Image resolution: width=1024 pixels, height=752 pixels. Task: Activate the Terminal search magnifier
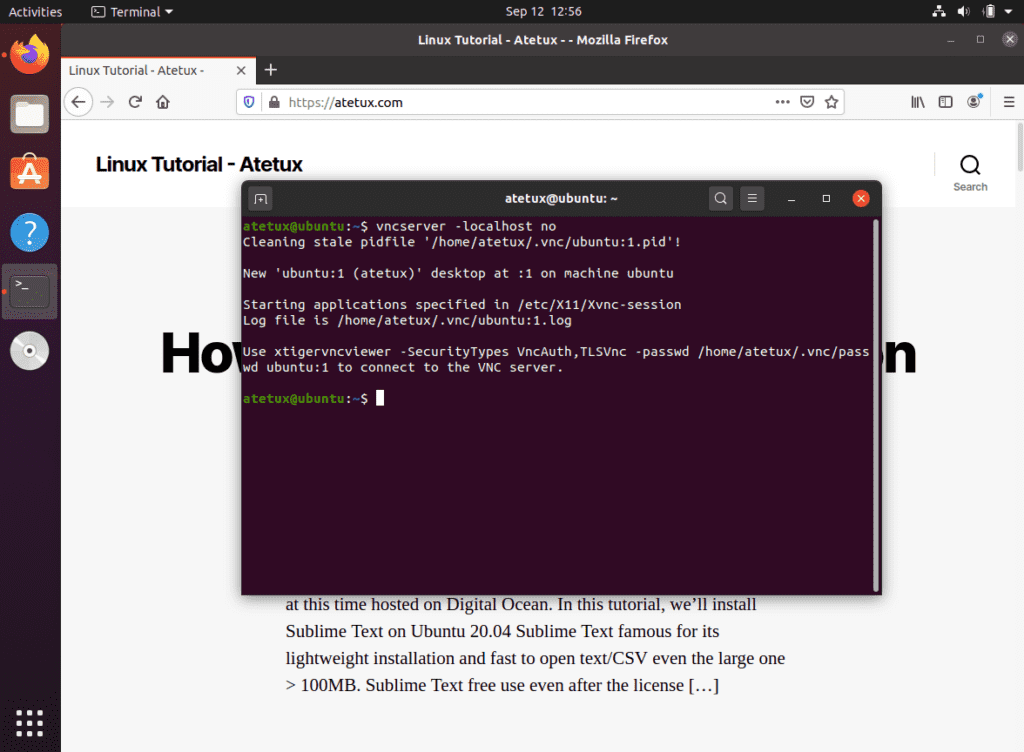(720, 198)
